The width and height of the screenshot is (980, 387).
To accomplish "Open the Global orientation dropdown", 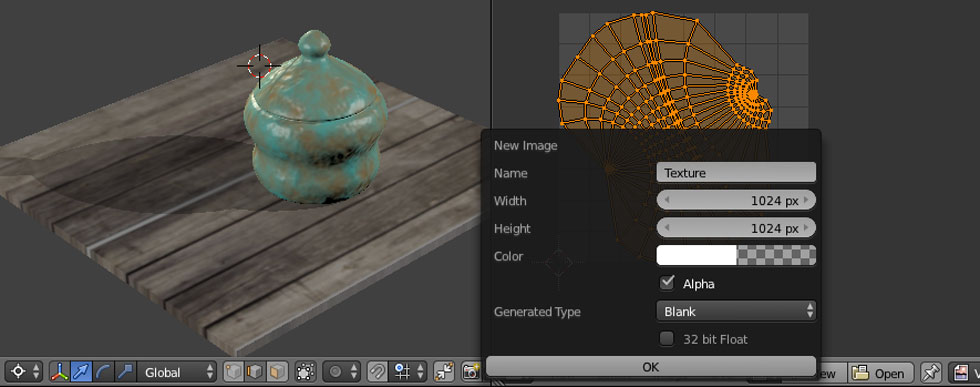I will (177, 373).
